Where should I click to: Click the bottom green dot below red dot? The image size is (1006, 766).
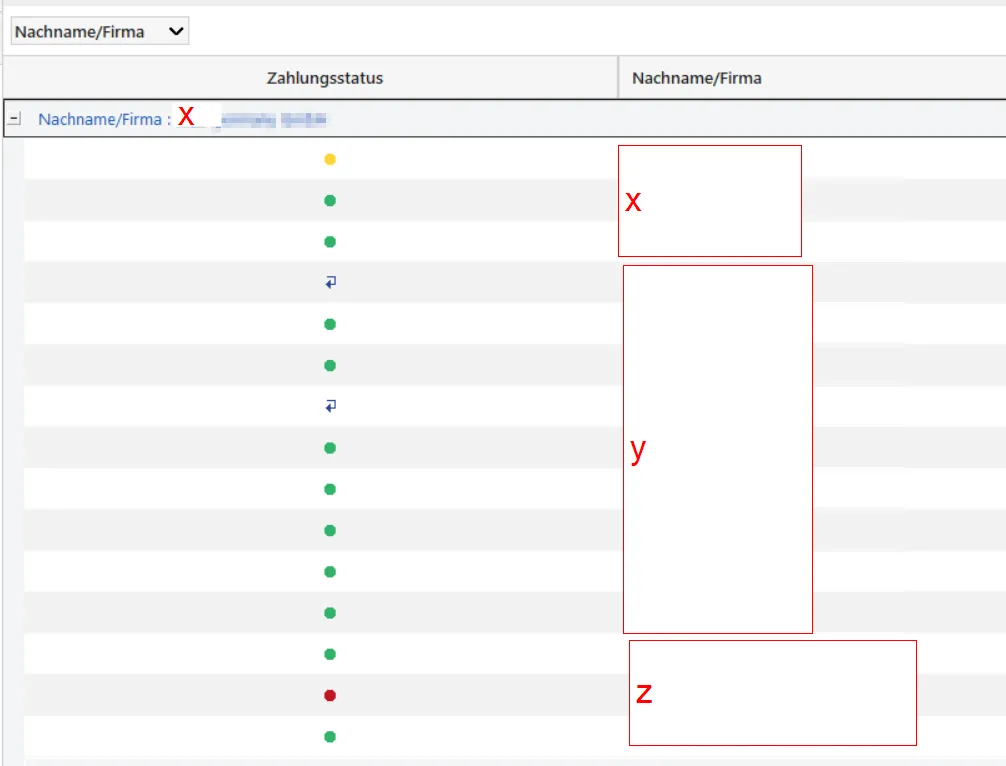point(330,737)
